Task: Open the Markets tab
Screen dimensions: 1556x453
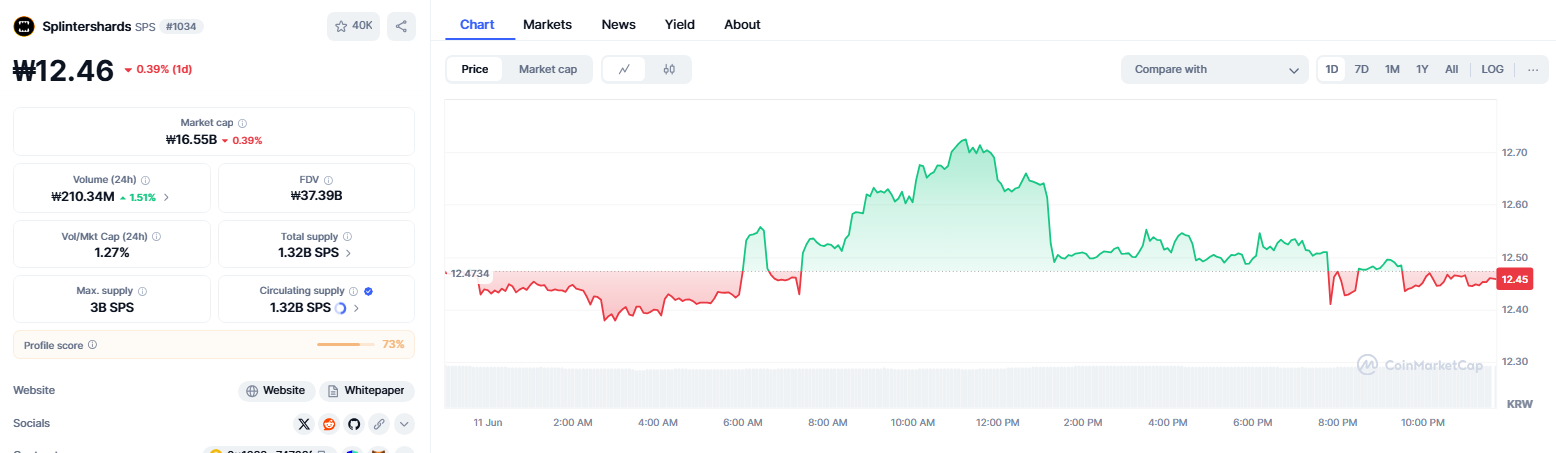Action: coord(548,24)
